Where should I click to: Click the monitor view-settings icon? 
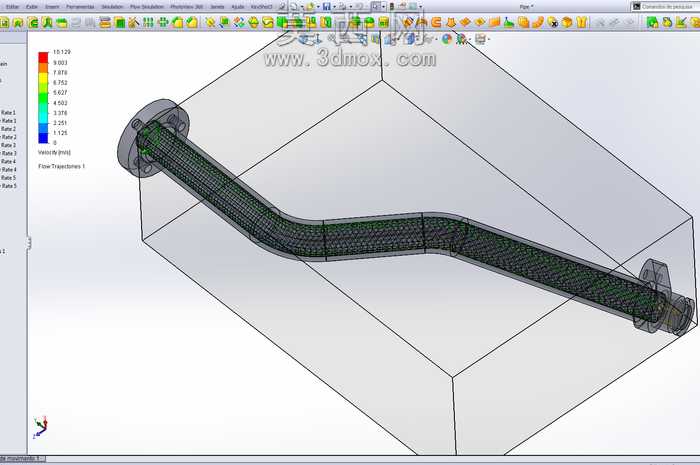coord(480,39)
